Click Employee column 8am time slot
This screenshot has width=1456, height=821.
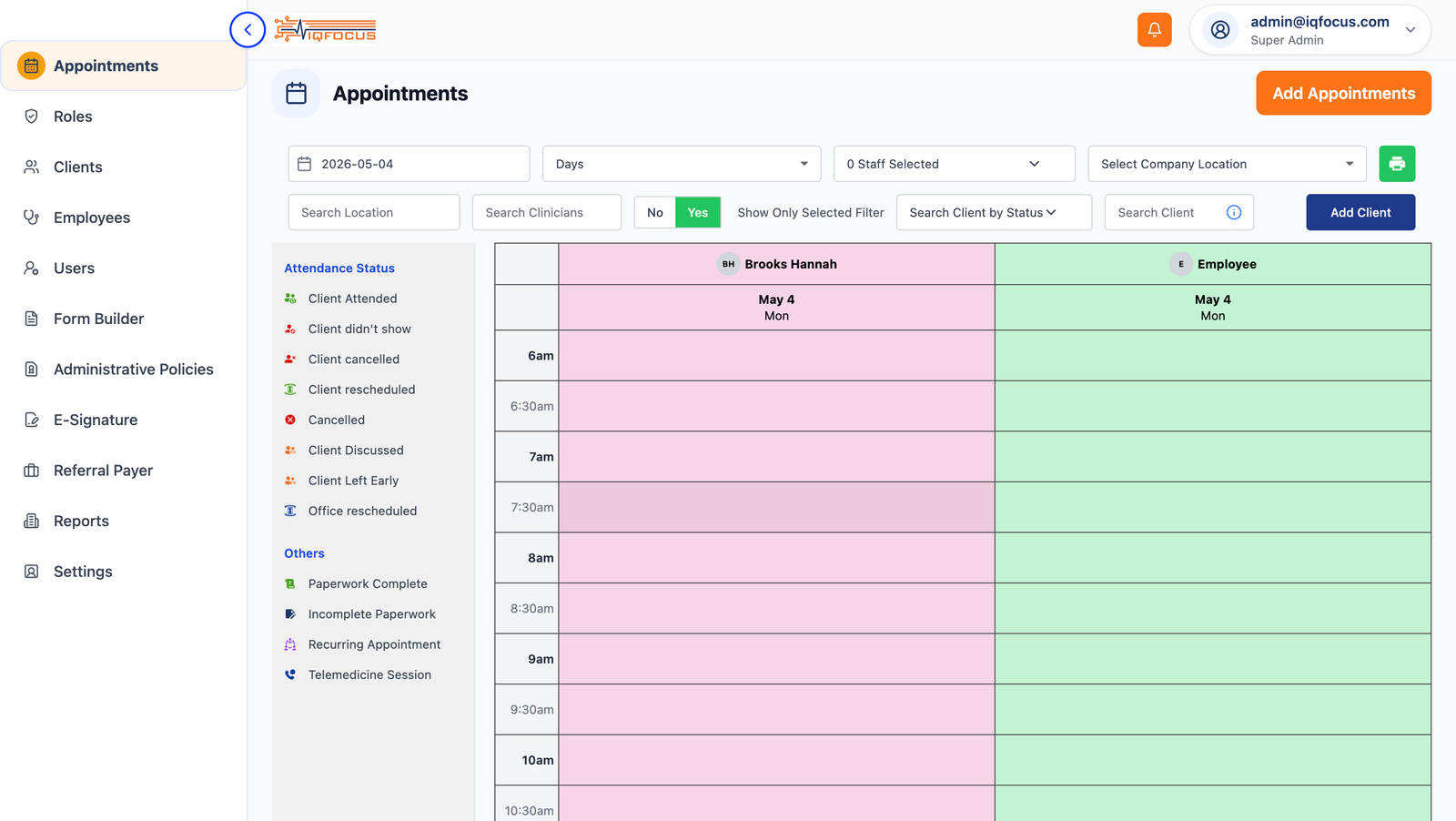[x=1212, y=558]
